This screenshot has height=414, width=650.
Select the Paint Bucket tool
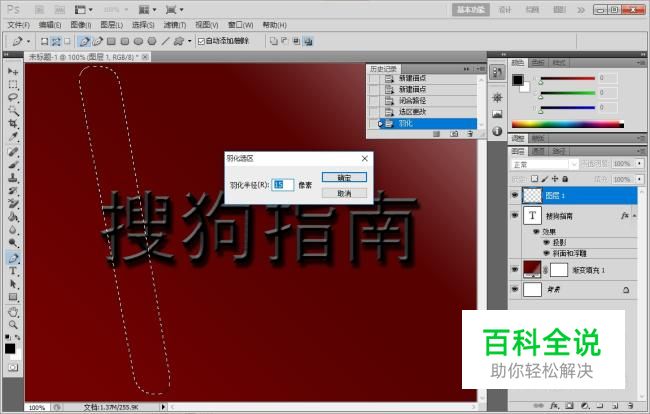click(x=13, y=217)
